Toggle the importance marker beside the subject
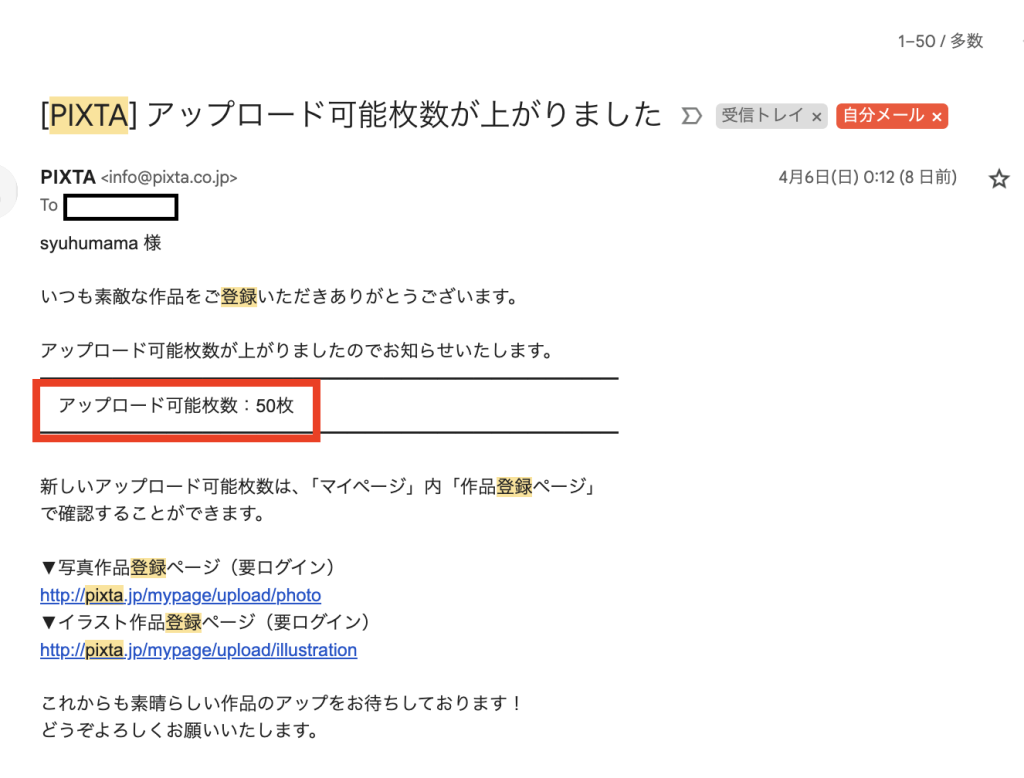Viewport: 1024px width, 778px height. tap(690, 116)
